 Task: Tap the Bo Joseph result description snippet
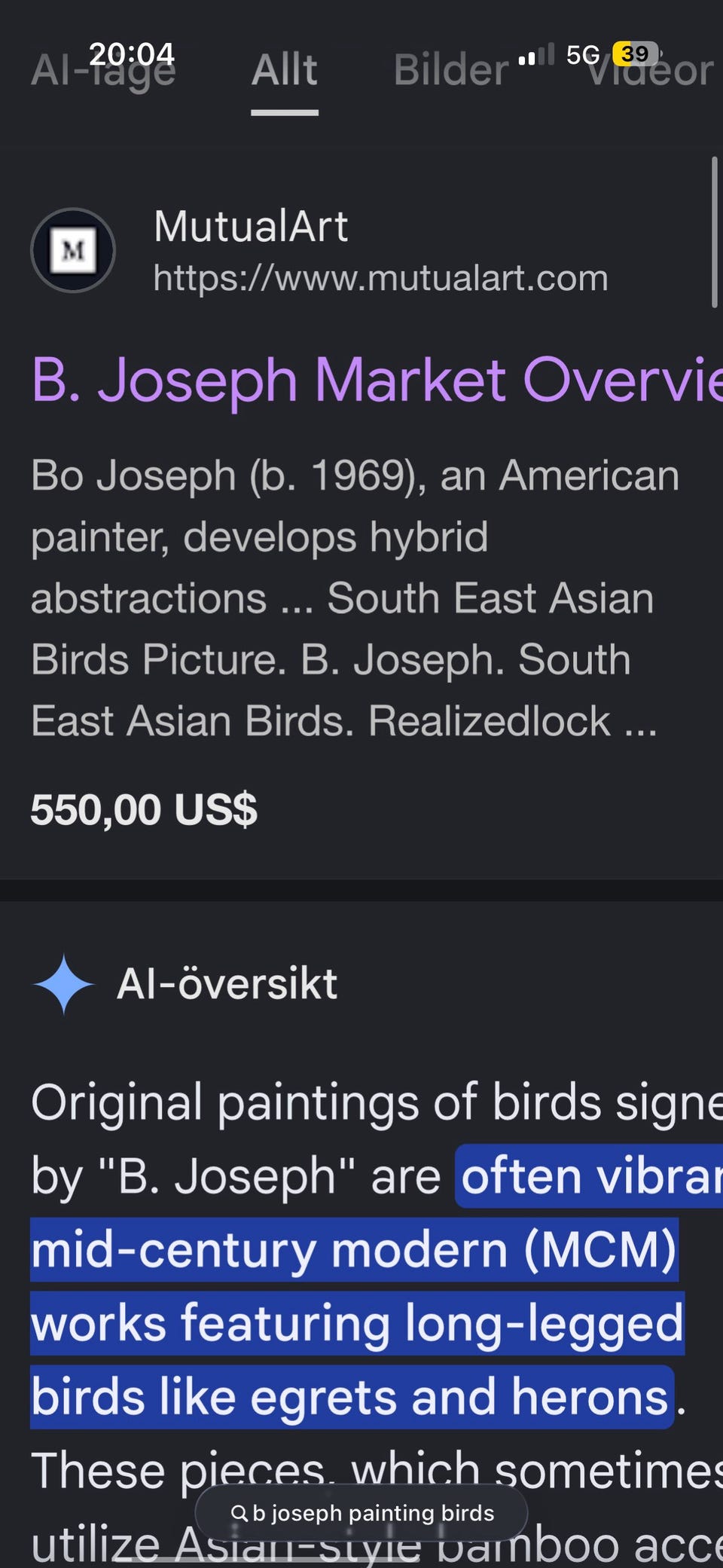tap(355, 598)
